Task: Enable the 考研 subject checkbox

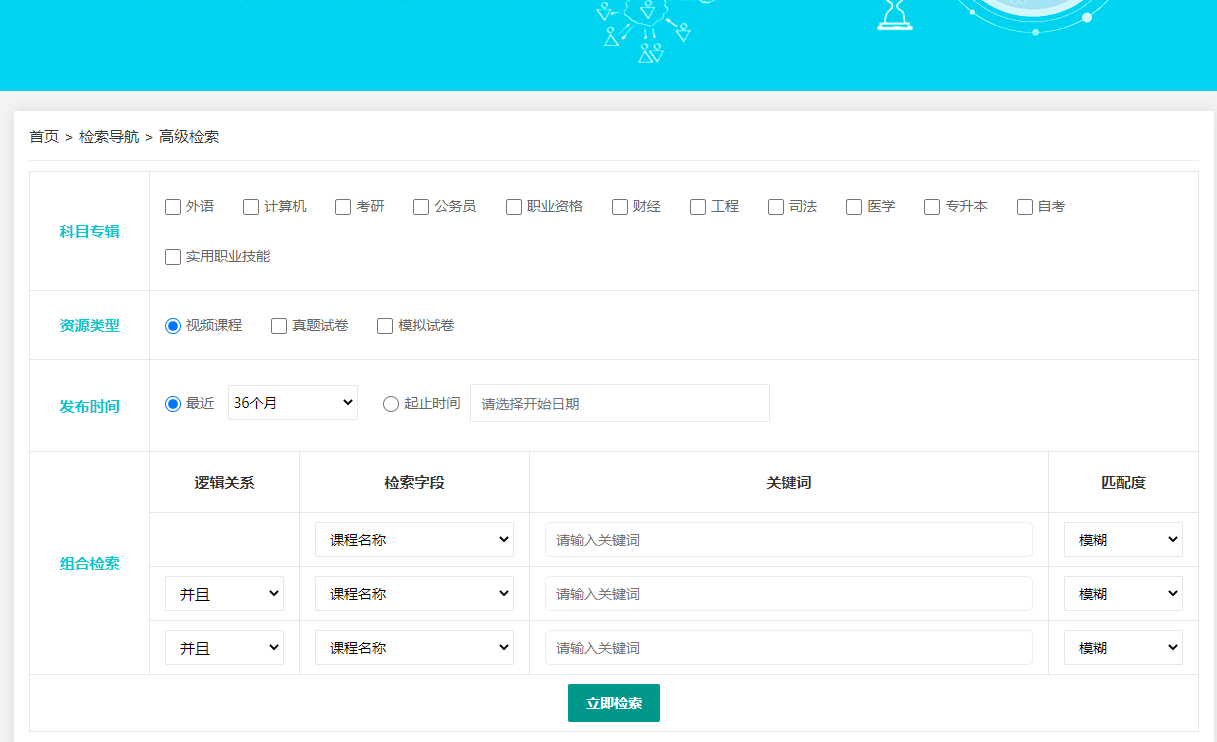Action: 343,207
